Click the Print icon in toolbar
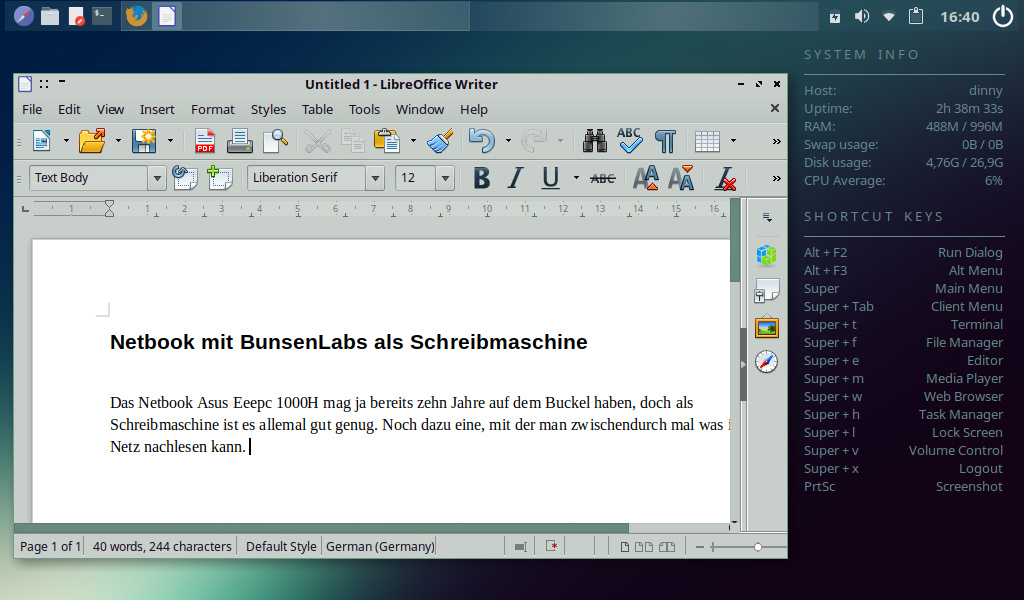Viewport: 1024px width, 600px height. [240, 141]
